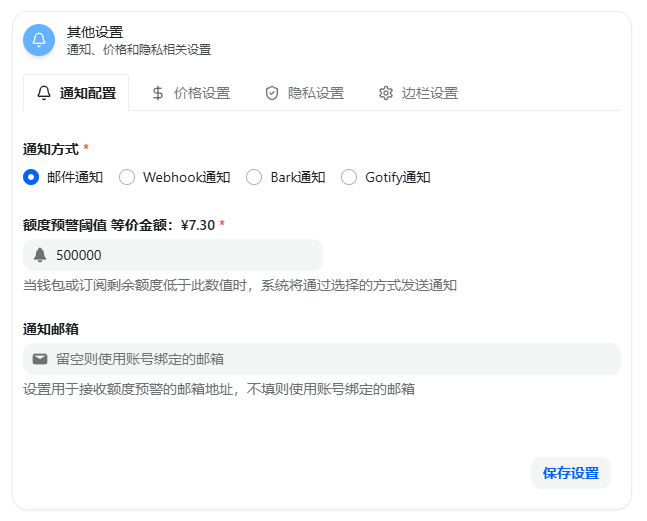Click the hint text below the email field
Screen dimensions: 647x521
[x=219, y=389]
